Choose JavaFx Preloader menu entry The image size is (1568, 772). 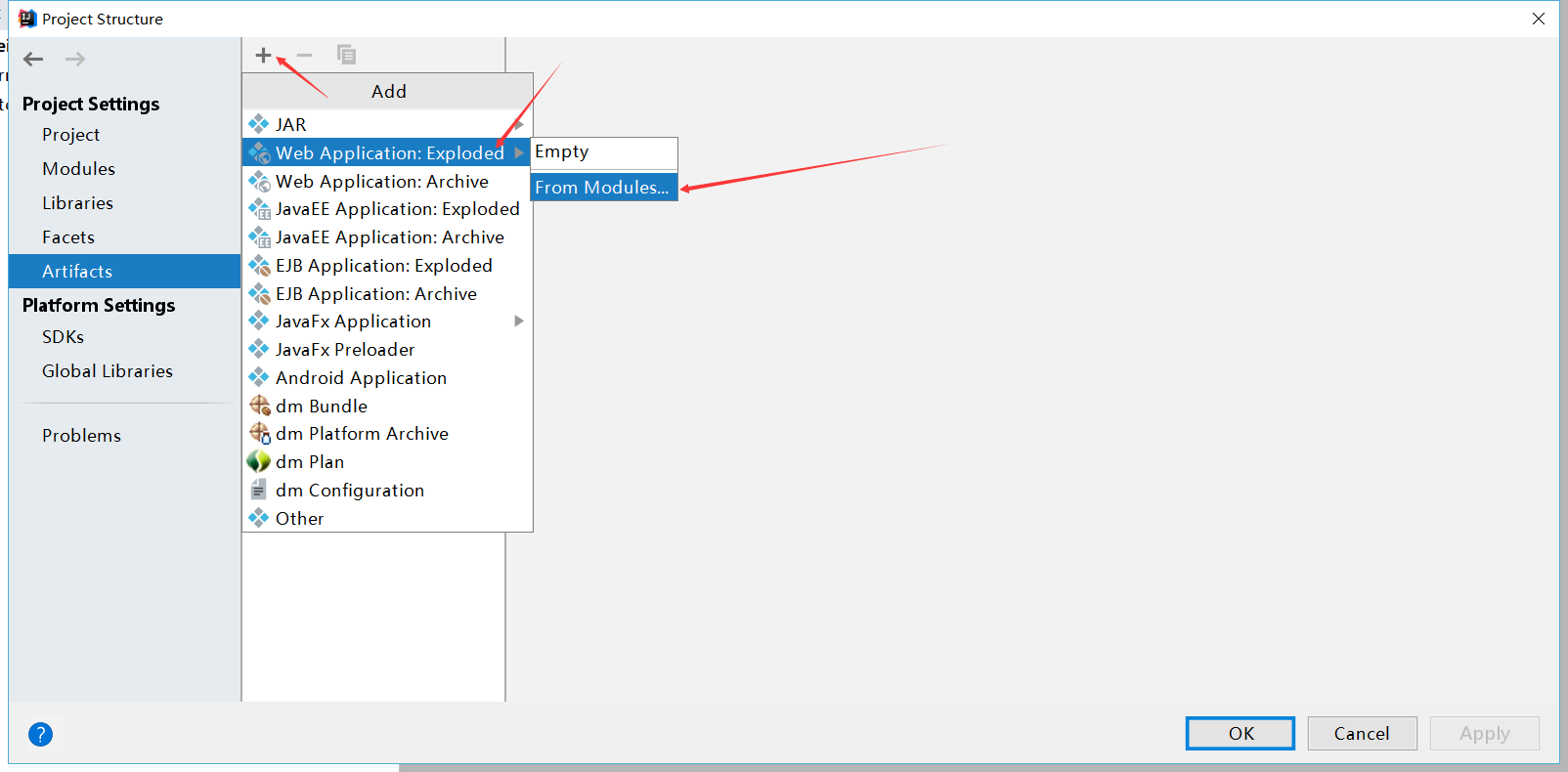[x=387, y=349]
